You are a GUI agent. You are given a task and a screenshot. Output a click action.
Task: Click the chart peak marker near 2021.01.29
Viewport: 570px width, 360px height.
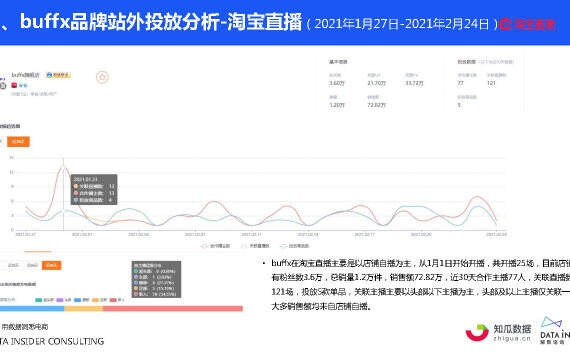coord(63,166)
